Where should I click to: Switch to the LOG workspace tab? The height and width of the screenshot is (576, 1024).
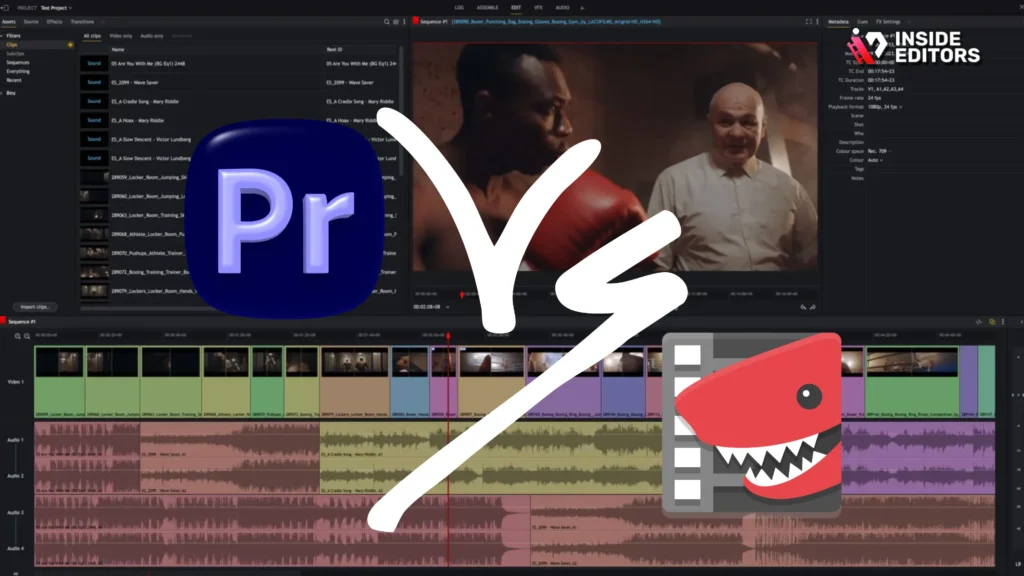459,8
